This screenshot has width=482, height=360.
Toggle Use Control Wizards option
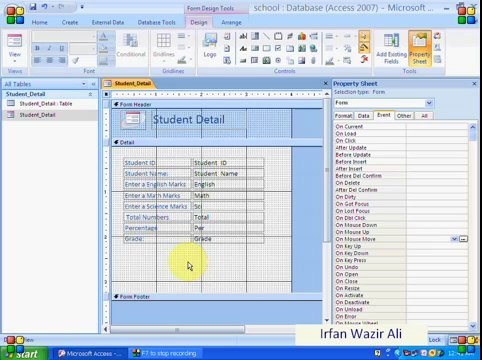364,48
